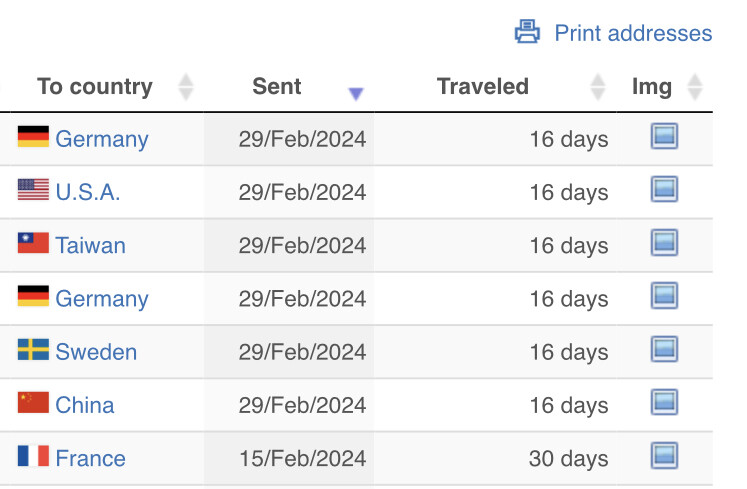Open the U.S.A. country link

88,193
